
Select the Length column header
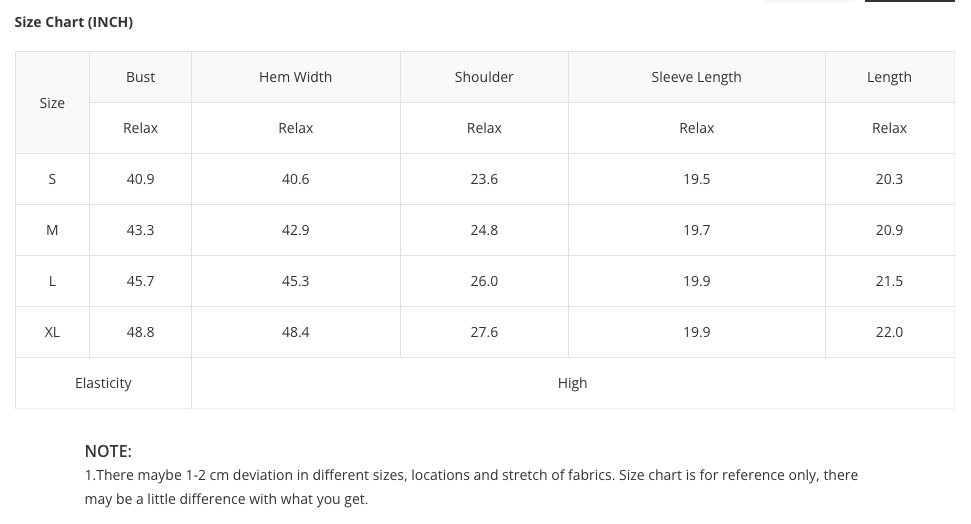click(x=889, y=77)
